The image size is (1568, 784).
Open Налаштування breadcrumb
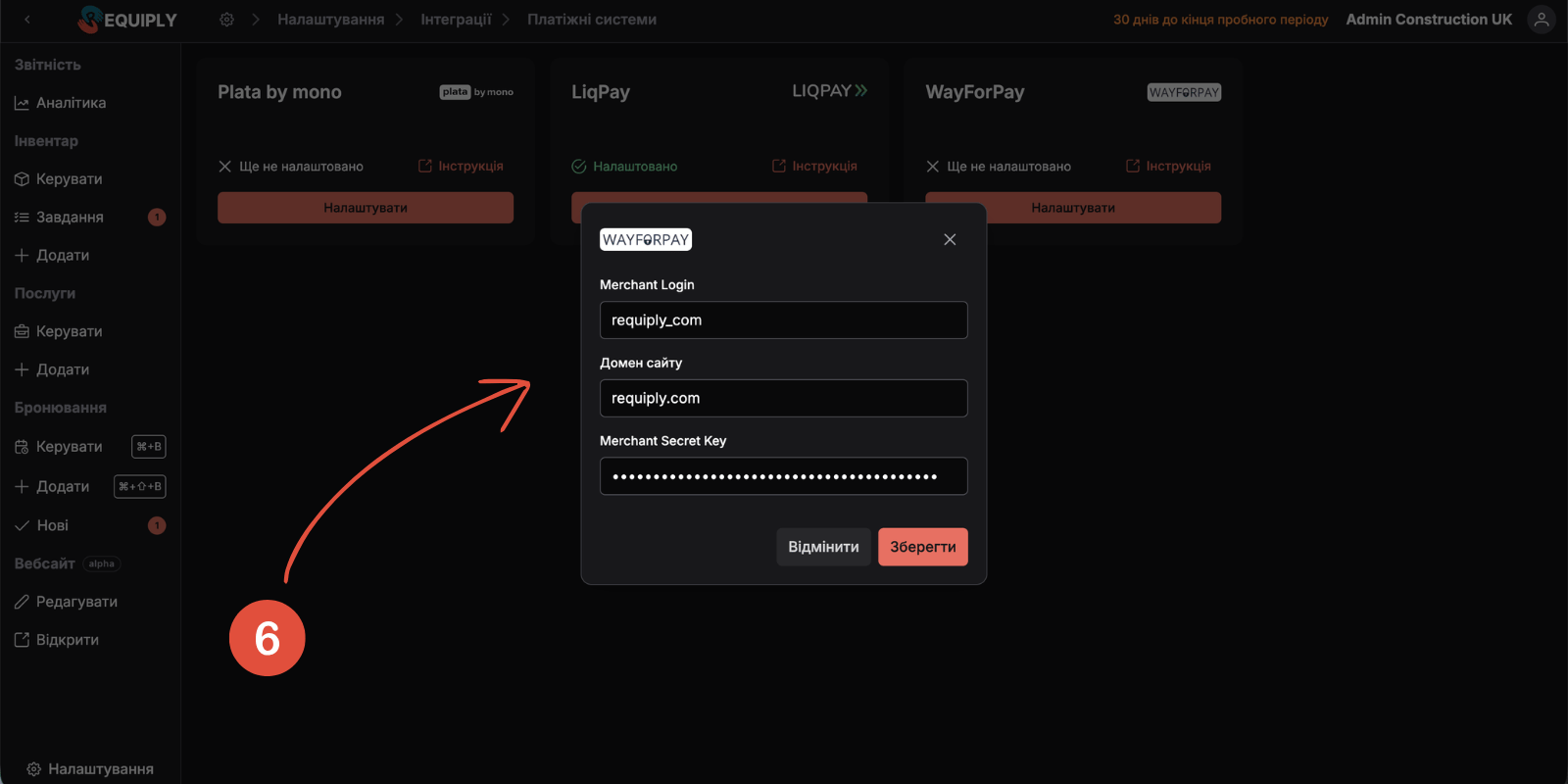click(x=330, y=20)
